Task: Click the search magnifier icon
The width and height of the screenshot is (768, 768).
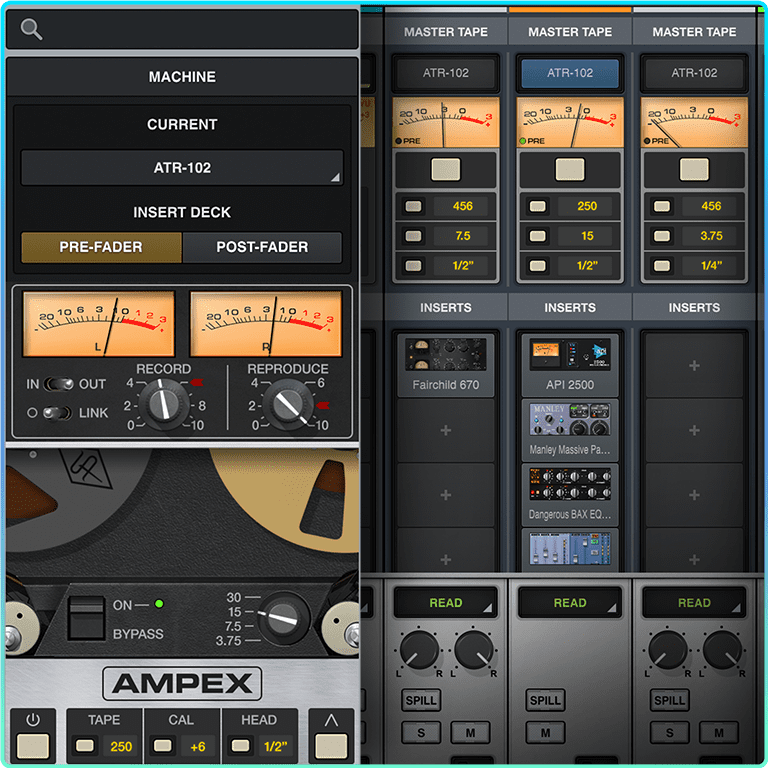Action: (31, 29)
